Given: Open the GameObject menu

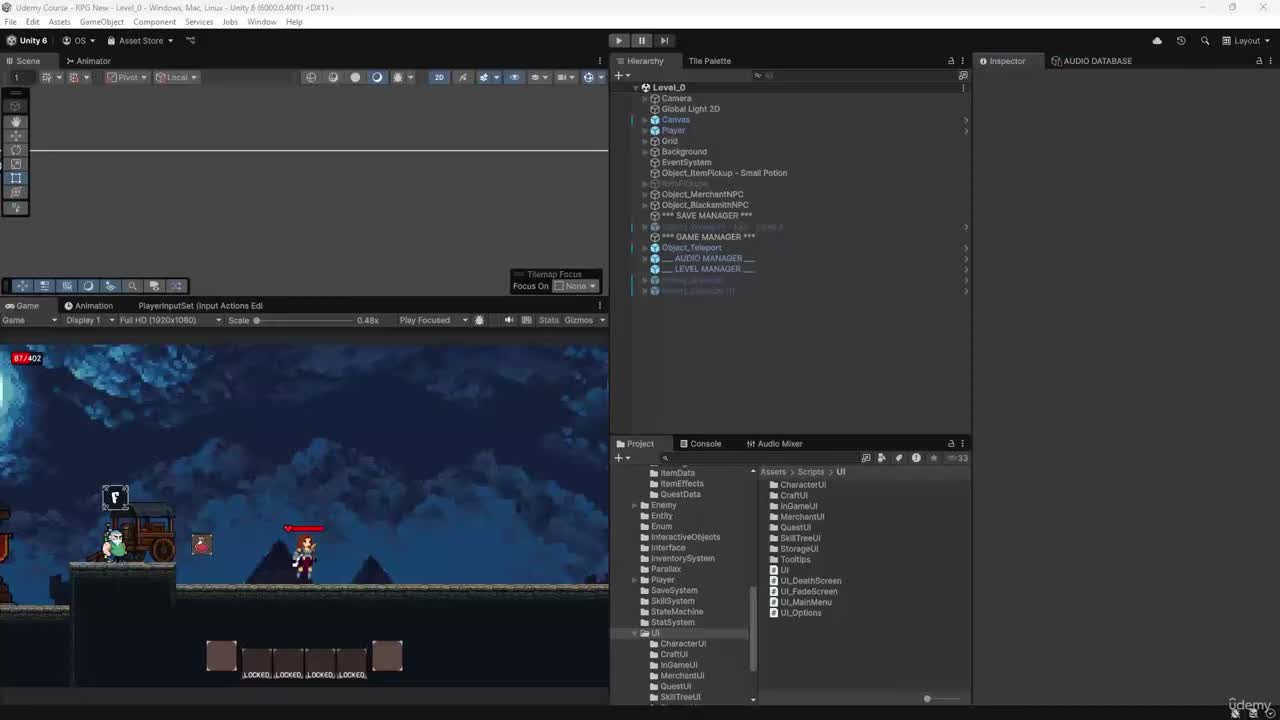Looking at the screenshot, I should (x=102, y=22).
